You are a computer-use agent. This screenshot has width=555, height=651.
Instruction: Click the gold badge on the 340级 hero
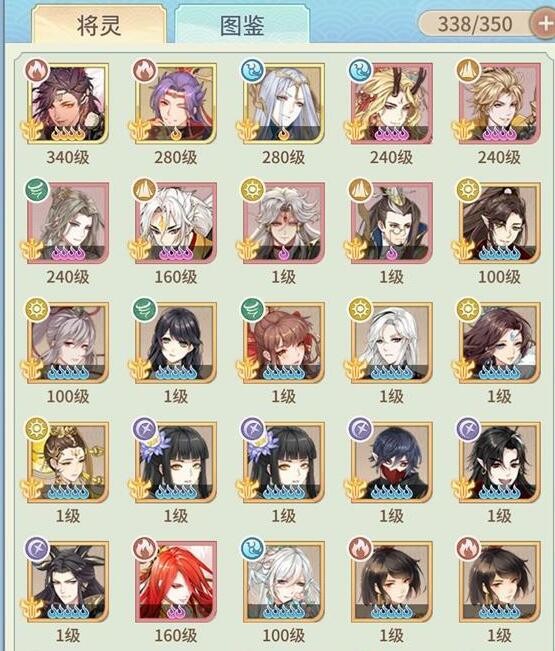(x=32, y=130)
